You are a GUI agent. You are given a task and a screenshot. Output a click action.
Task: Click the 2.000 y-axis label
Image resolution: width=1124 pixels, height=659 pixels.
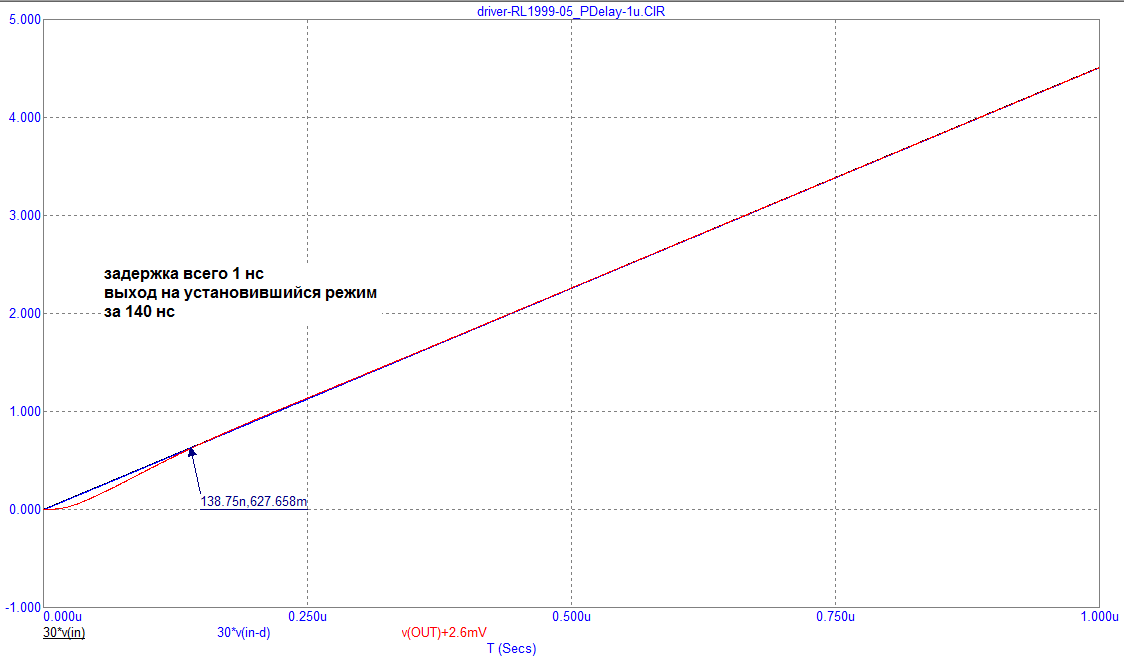(x=25, y=313)
